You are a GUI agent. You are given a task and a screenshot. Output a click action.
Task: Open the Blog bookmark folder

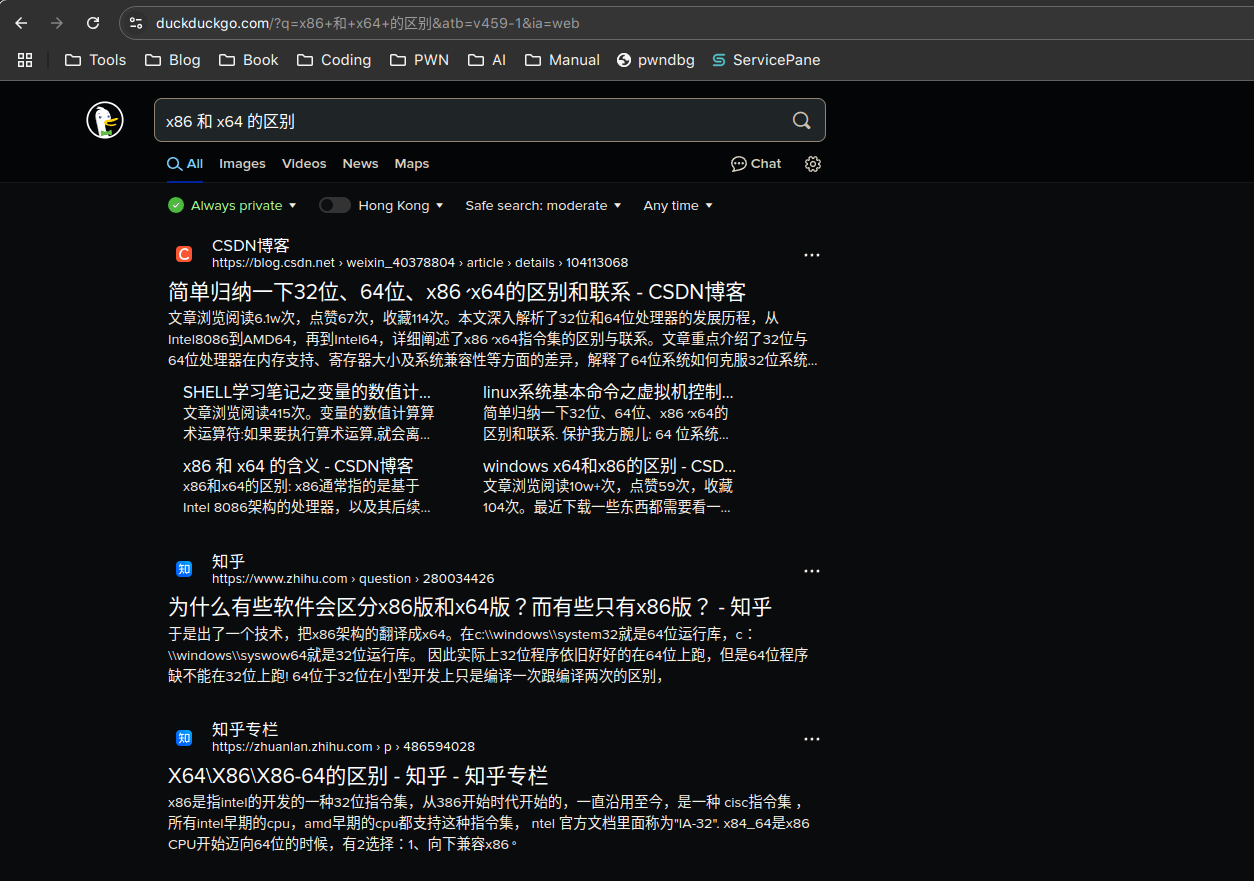click(172, 60)
